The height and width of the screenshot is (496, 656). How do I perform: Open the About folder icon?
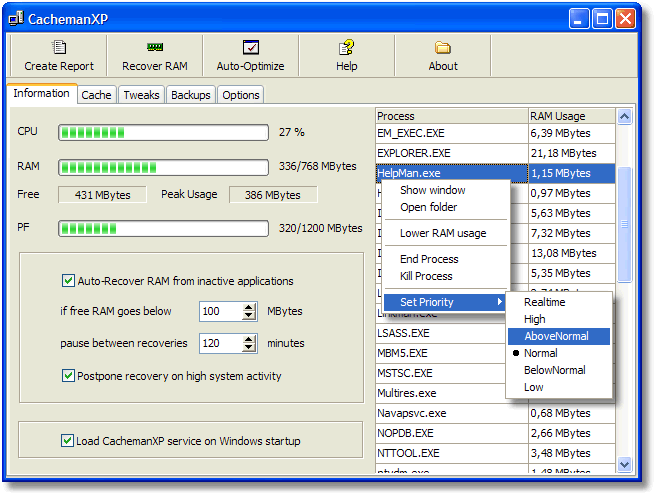442,48
